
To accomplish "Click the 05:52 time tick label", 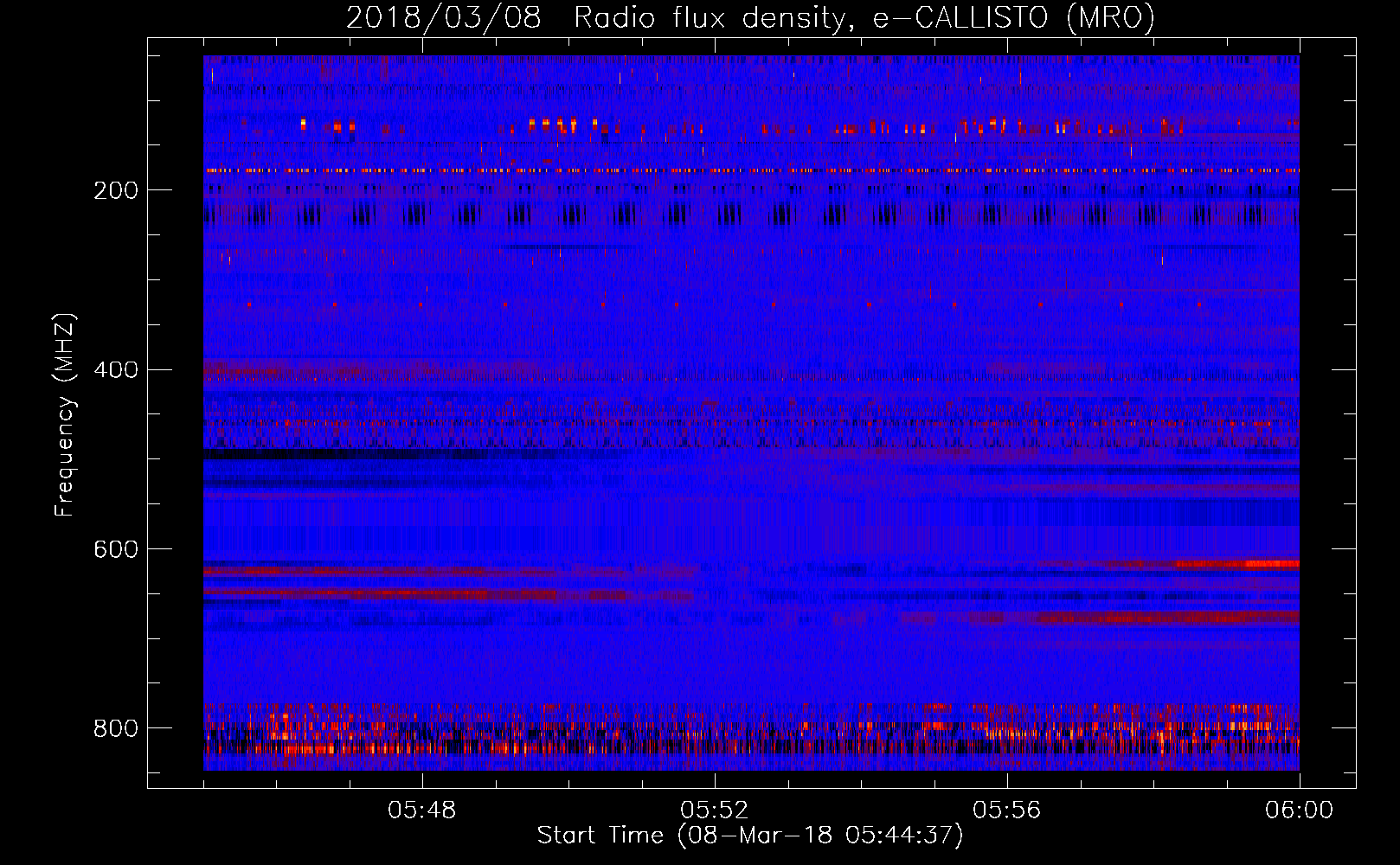I will point(715,811).
